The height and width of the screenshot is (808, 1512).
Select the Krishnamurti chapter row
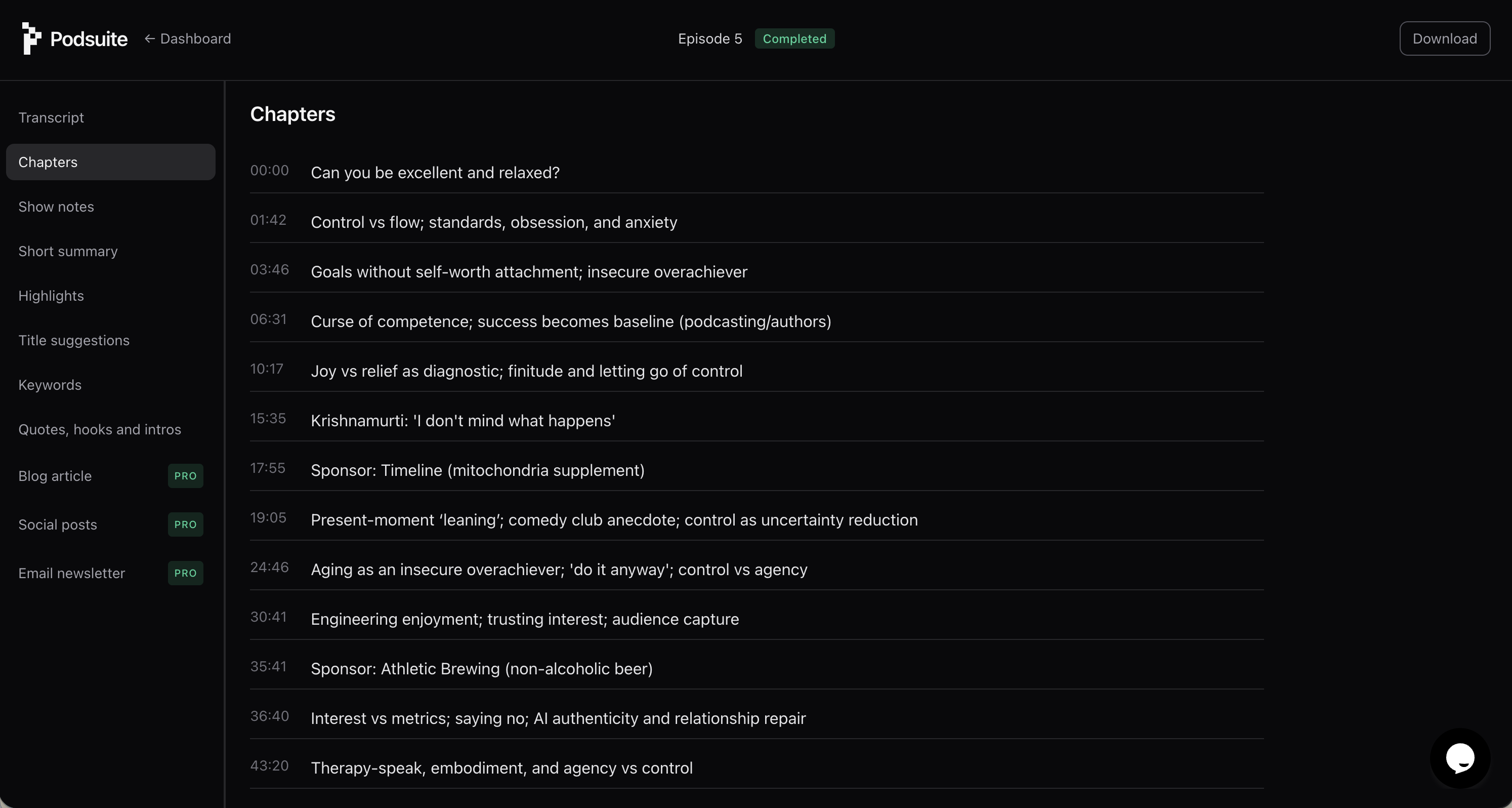(x=462, y=421)
